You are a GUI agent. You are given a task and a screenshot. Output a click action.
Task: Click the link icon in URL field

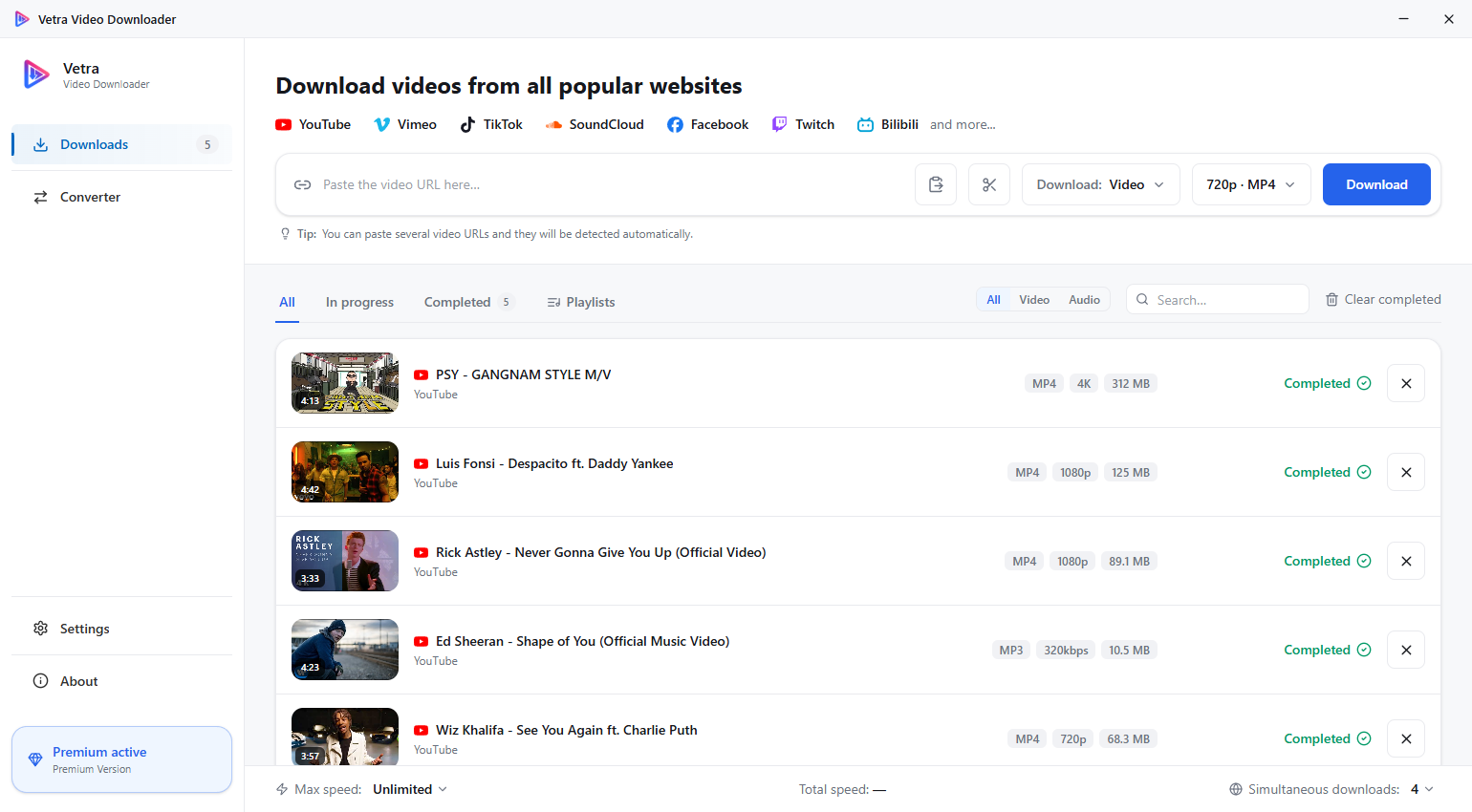click(302, 184)
